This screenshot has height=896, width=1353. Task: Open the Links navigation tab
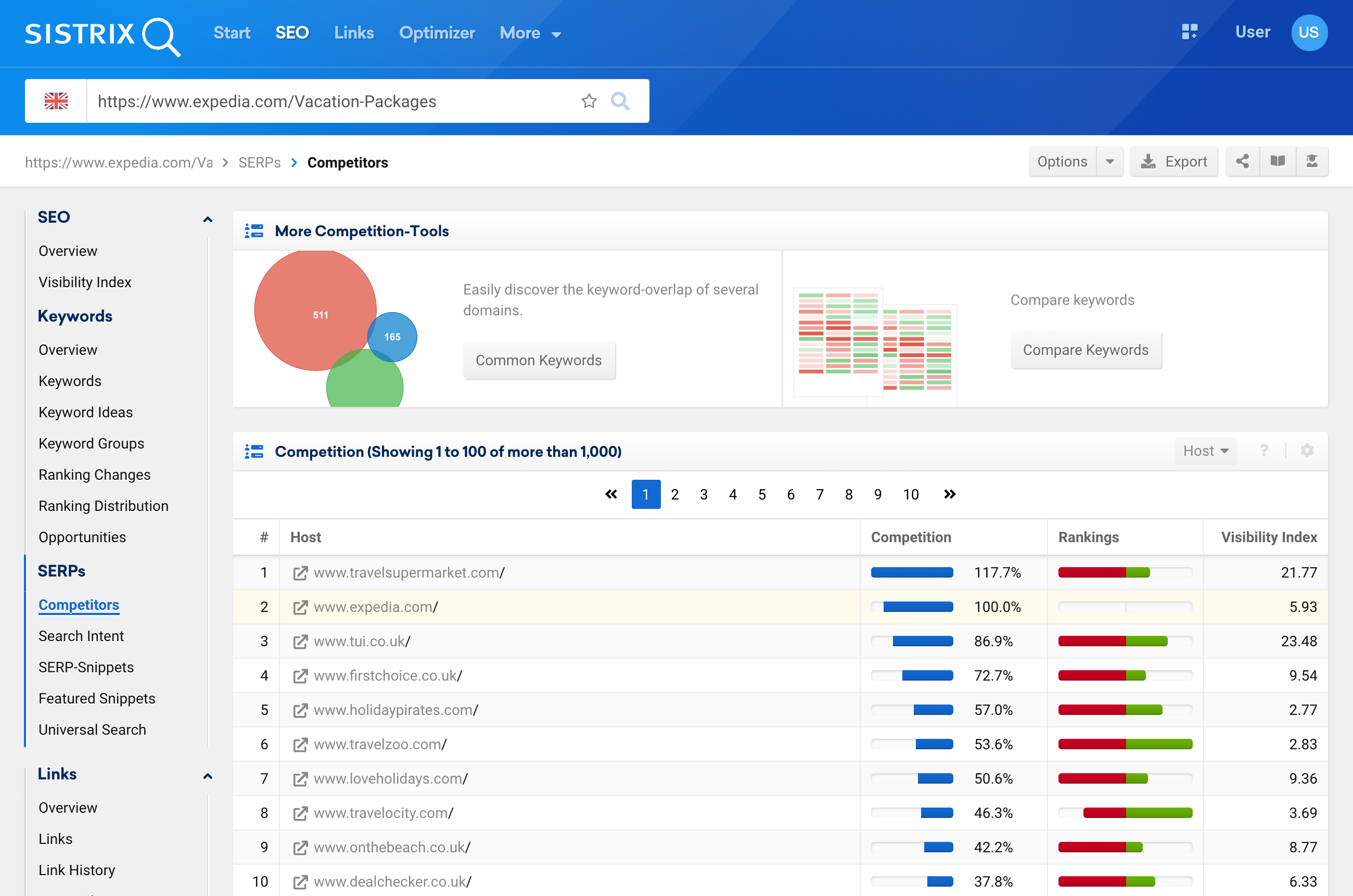(354, 33)
